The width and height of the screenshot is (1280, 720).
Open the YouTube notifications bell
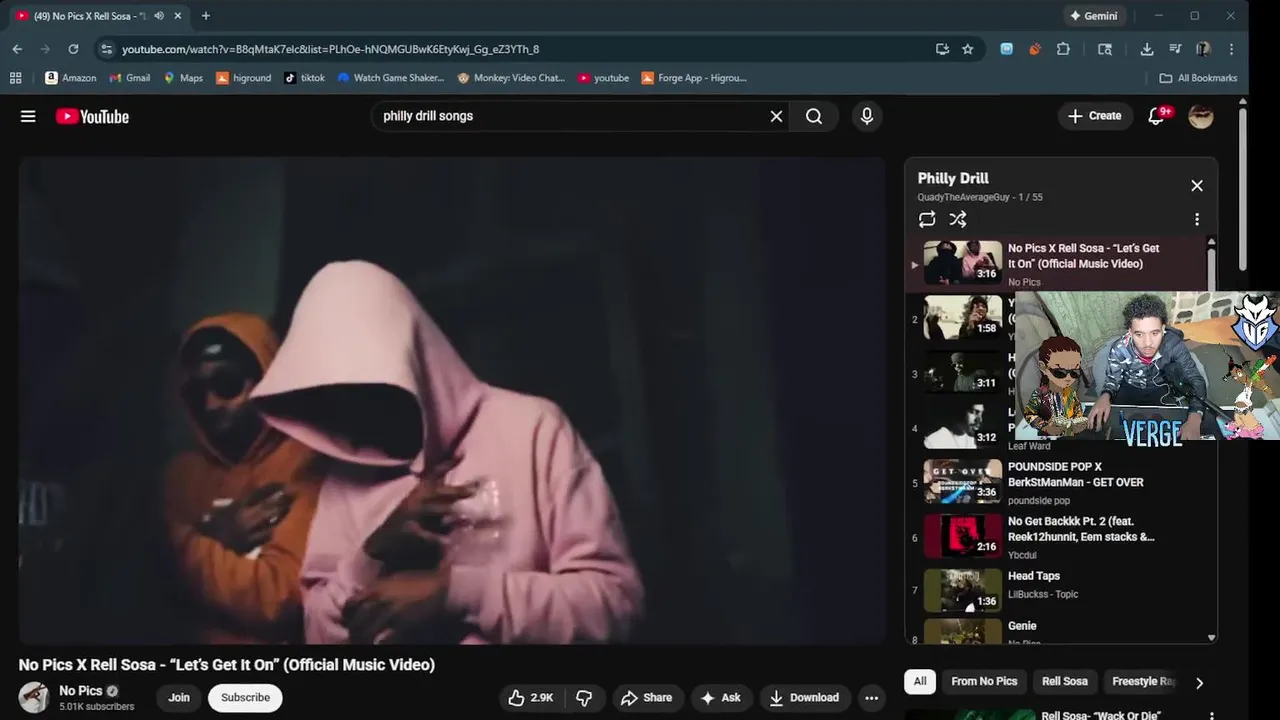pyautogui.click(x=1157, y=116)
